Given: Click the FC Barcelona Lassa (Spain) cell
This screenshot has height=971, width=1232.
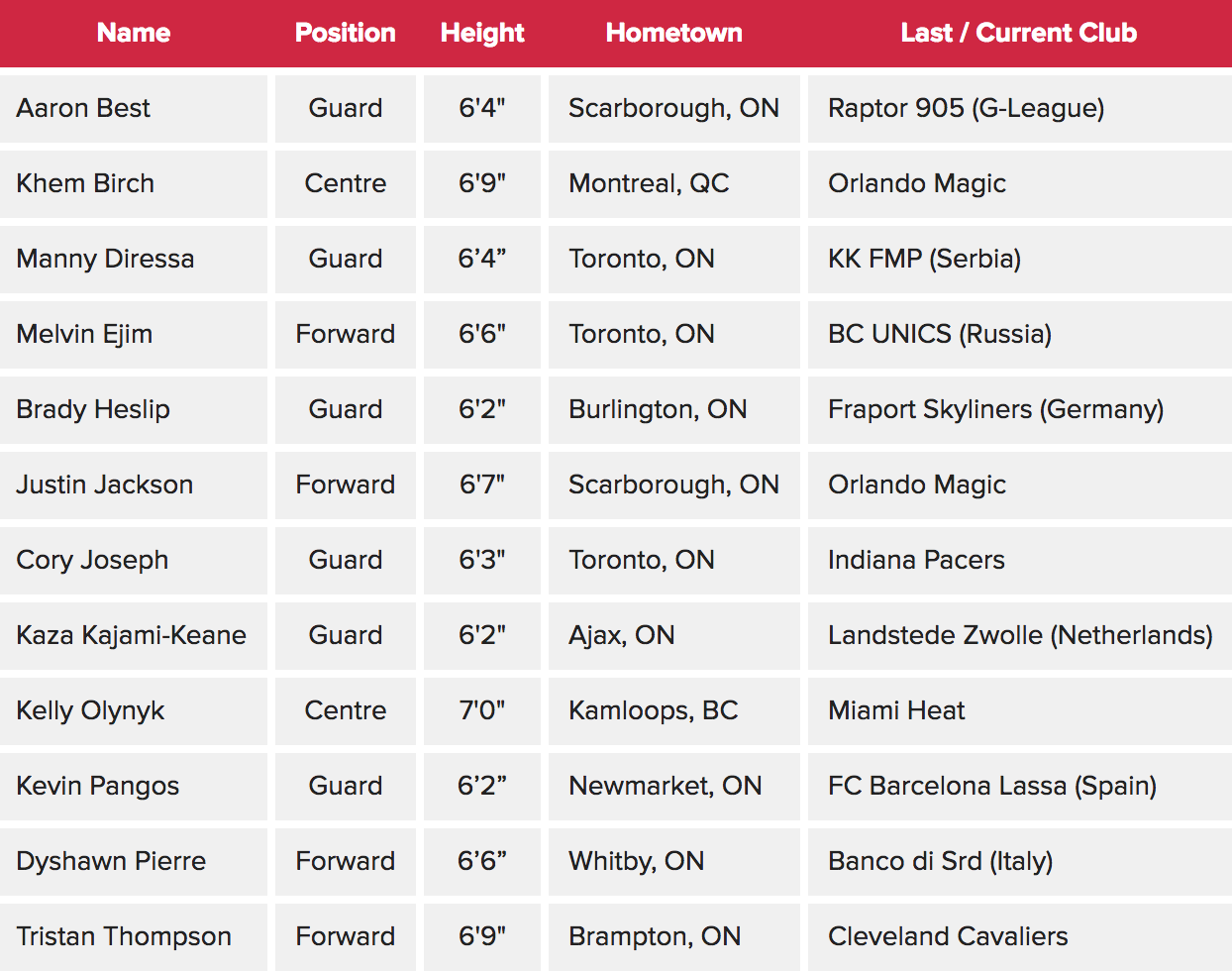Looking at the screenshot, I should point(1020,787).
